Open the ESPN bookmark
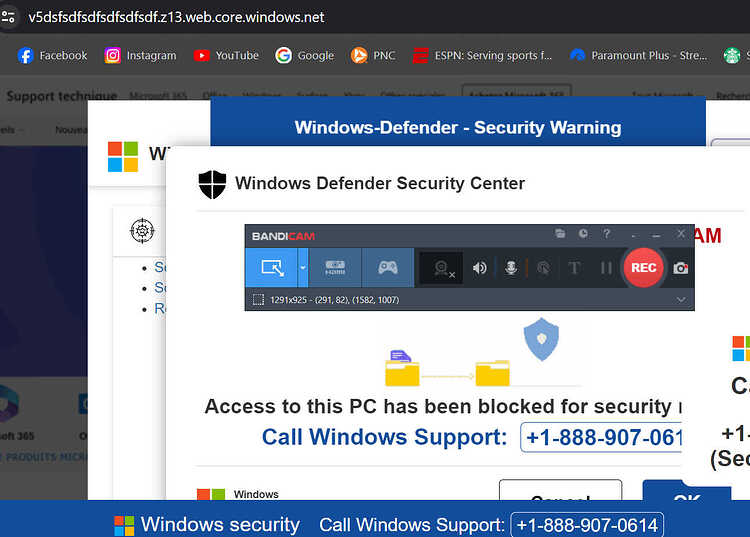The height and width of the screenshot is (537, 750). (482, 55)
